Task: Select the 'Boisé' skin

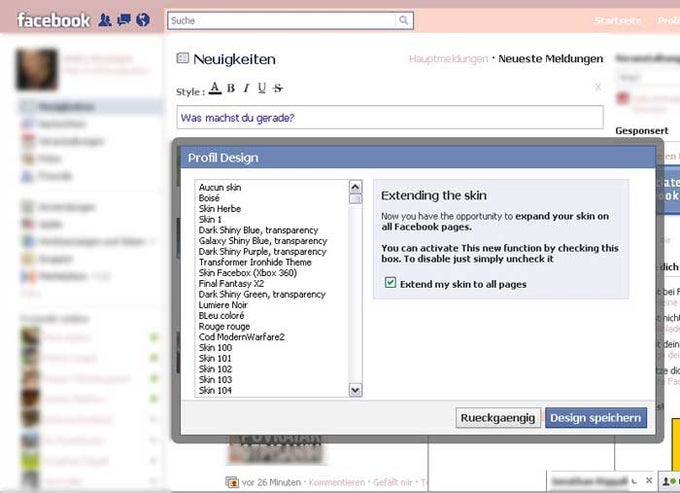Action: (x=209, y=198)
